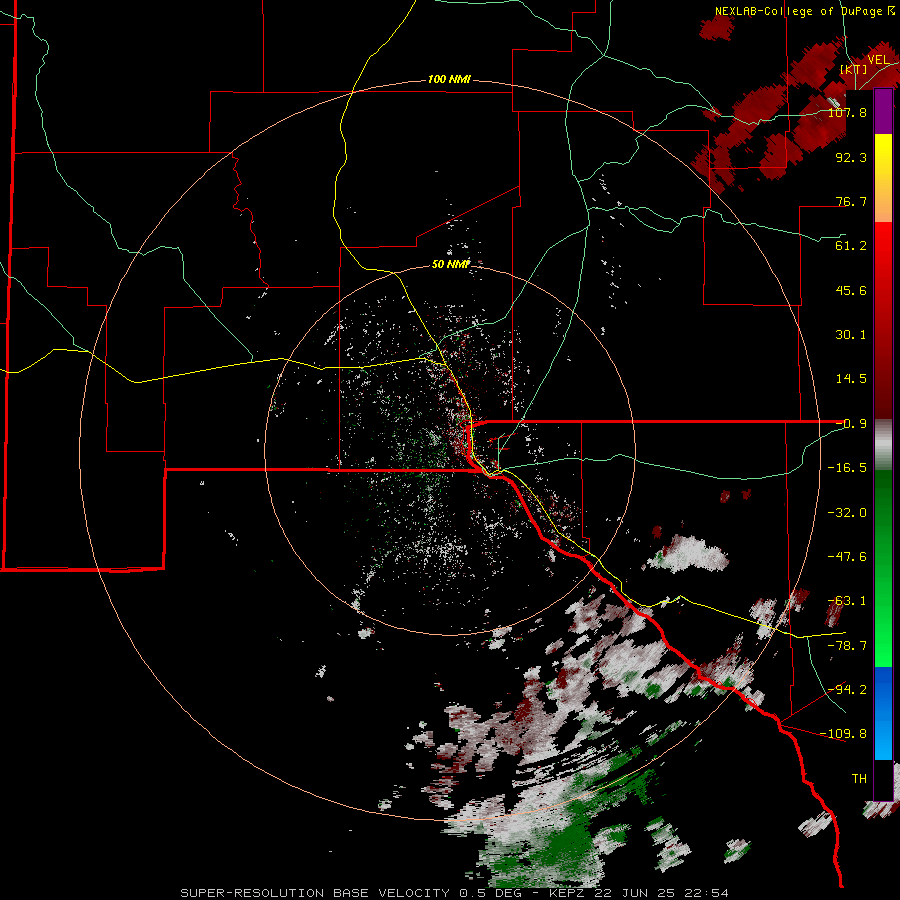900x900 pixels.
Task: Click the 61.2 velocity scale value
Action: click(851, 246)
